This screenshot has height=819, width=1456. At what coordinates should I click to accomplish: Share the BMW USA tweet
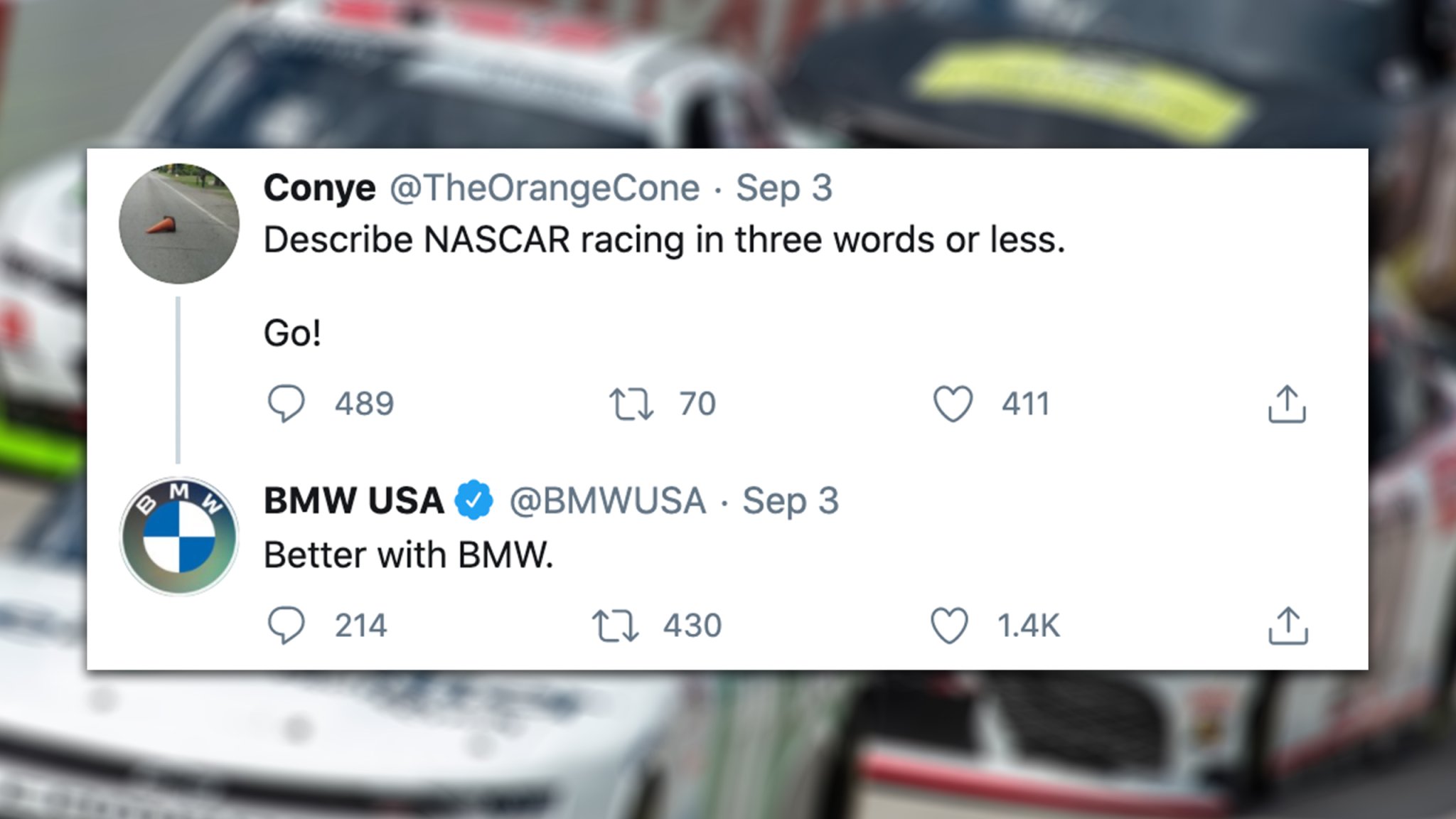[x=1288, y=626]
